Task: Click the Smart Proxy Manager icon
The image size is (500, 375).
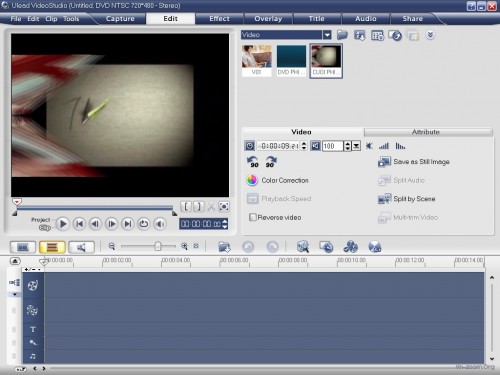Action: (x=326, y=247)
